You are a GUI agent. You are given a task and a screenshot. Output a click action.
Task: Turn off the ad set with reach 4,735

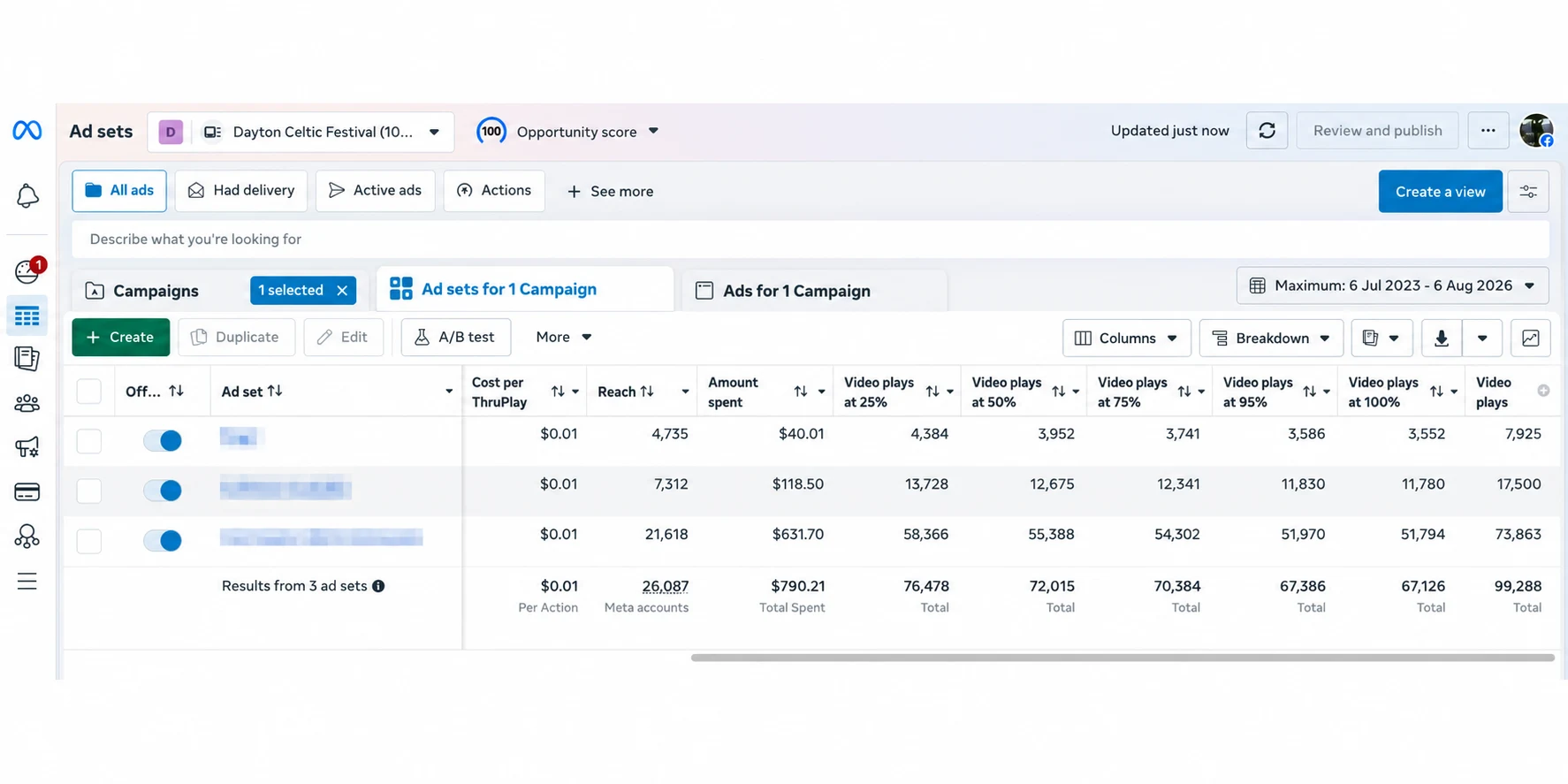tap(163, 440)
